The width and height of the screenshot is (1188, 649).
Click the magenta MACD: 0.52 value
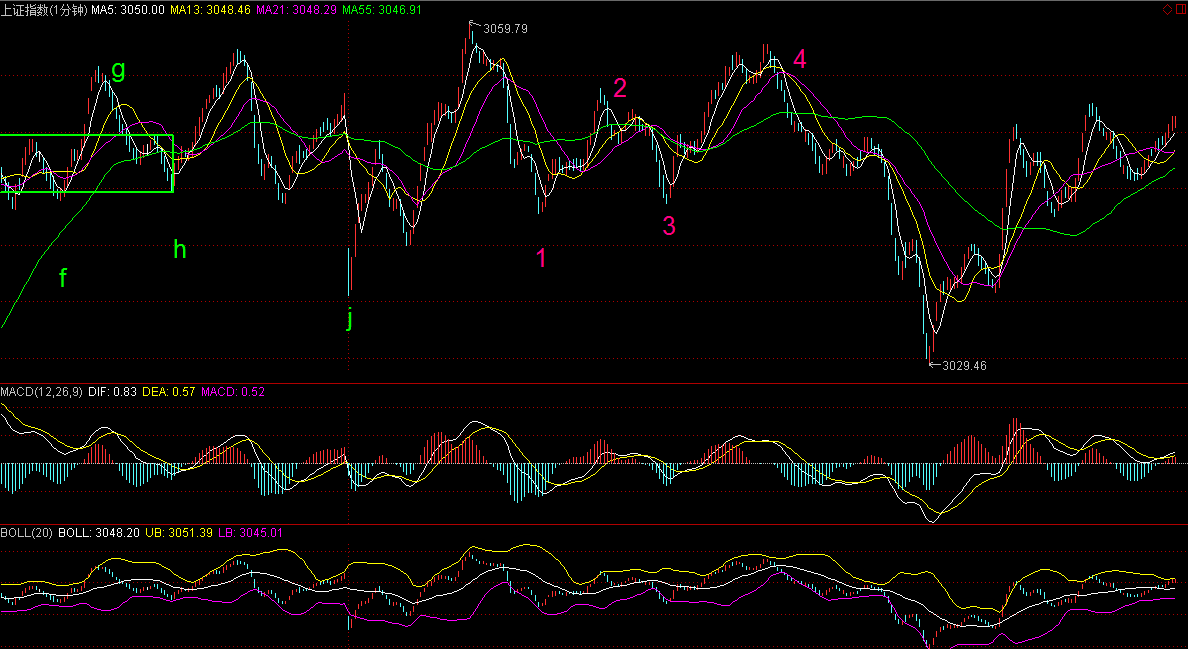pos(232,392)
